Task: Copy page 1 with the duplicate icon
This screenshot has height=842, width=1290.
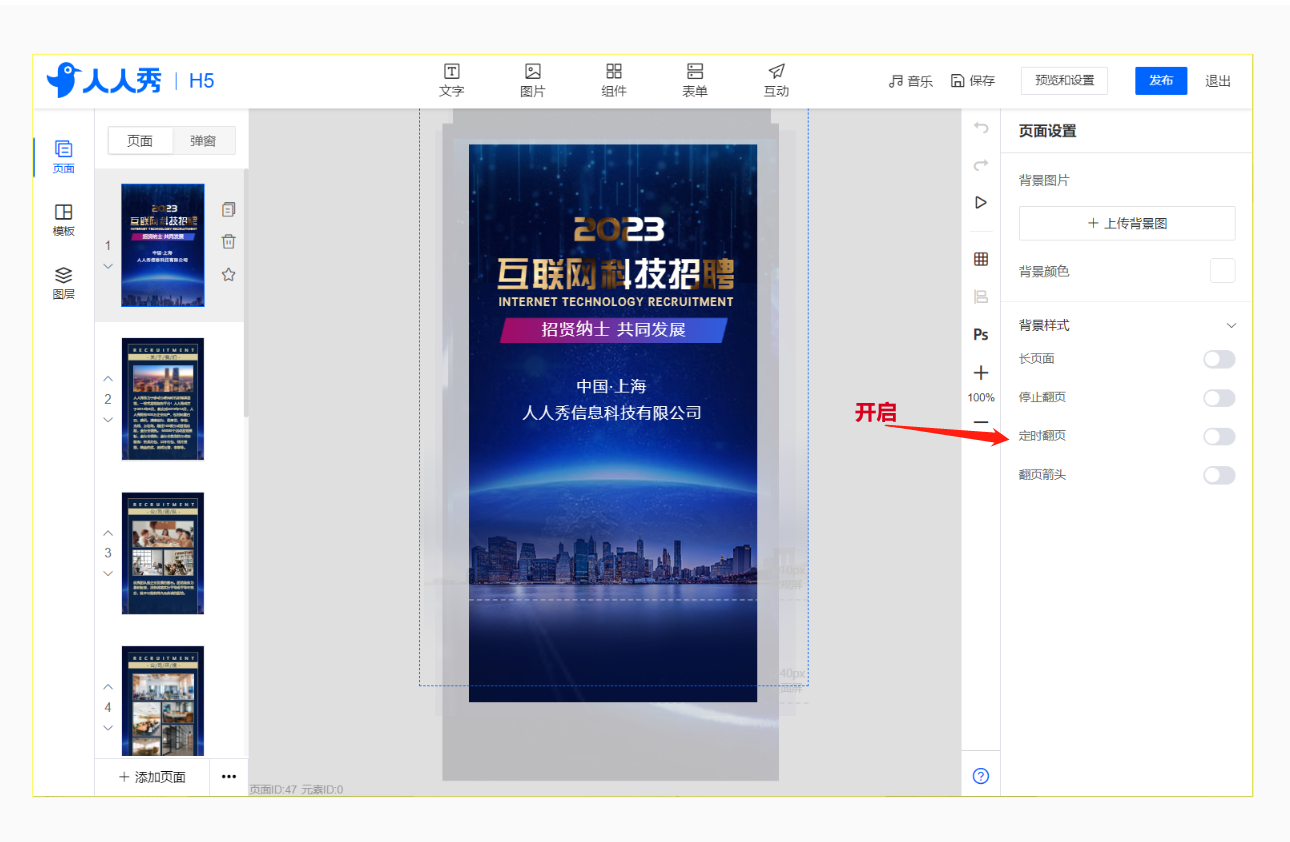Action: pyautogui.click(x=228, y=209)
